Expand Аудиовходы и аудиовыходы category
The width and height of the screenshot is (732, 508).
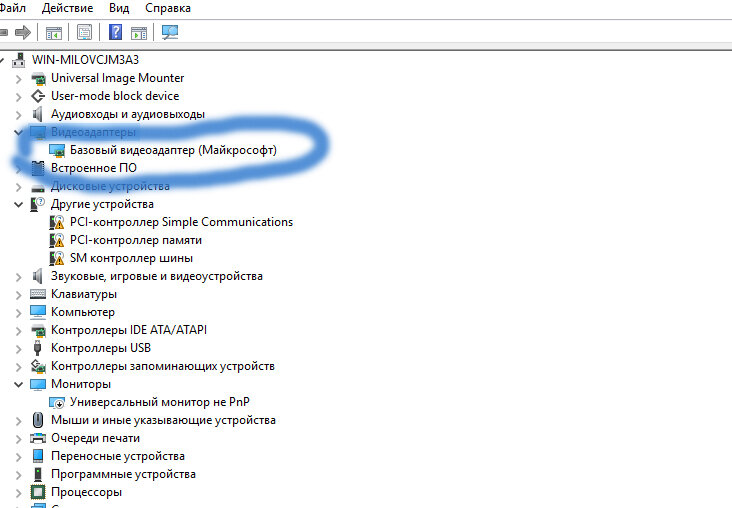pos(18,115)
